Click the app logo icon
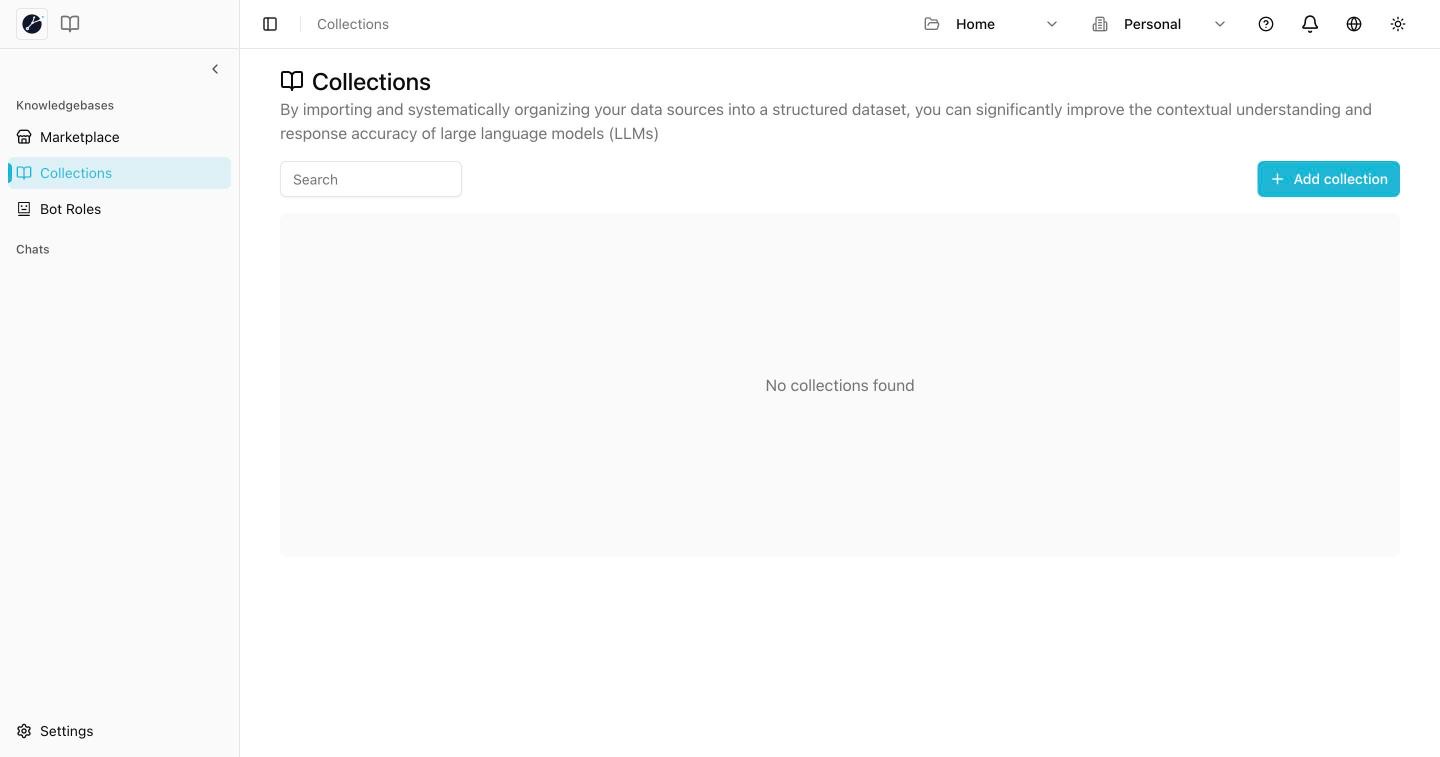This screenshot has width=1440, height=757. [32, 24]
